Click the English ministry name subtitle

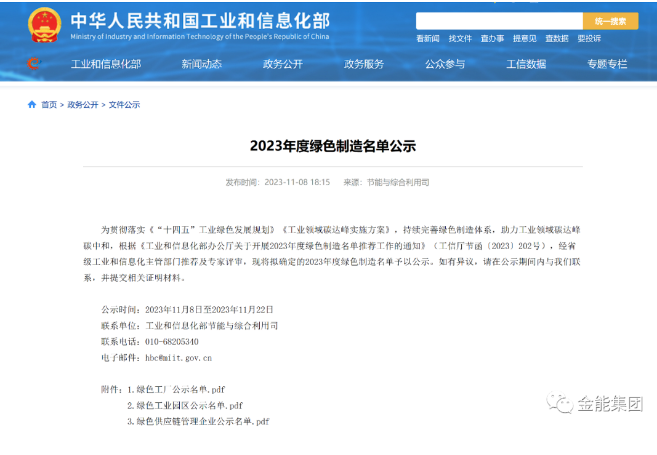199,36
